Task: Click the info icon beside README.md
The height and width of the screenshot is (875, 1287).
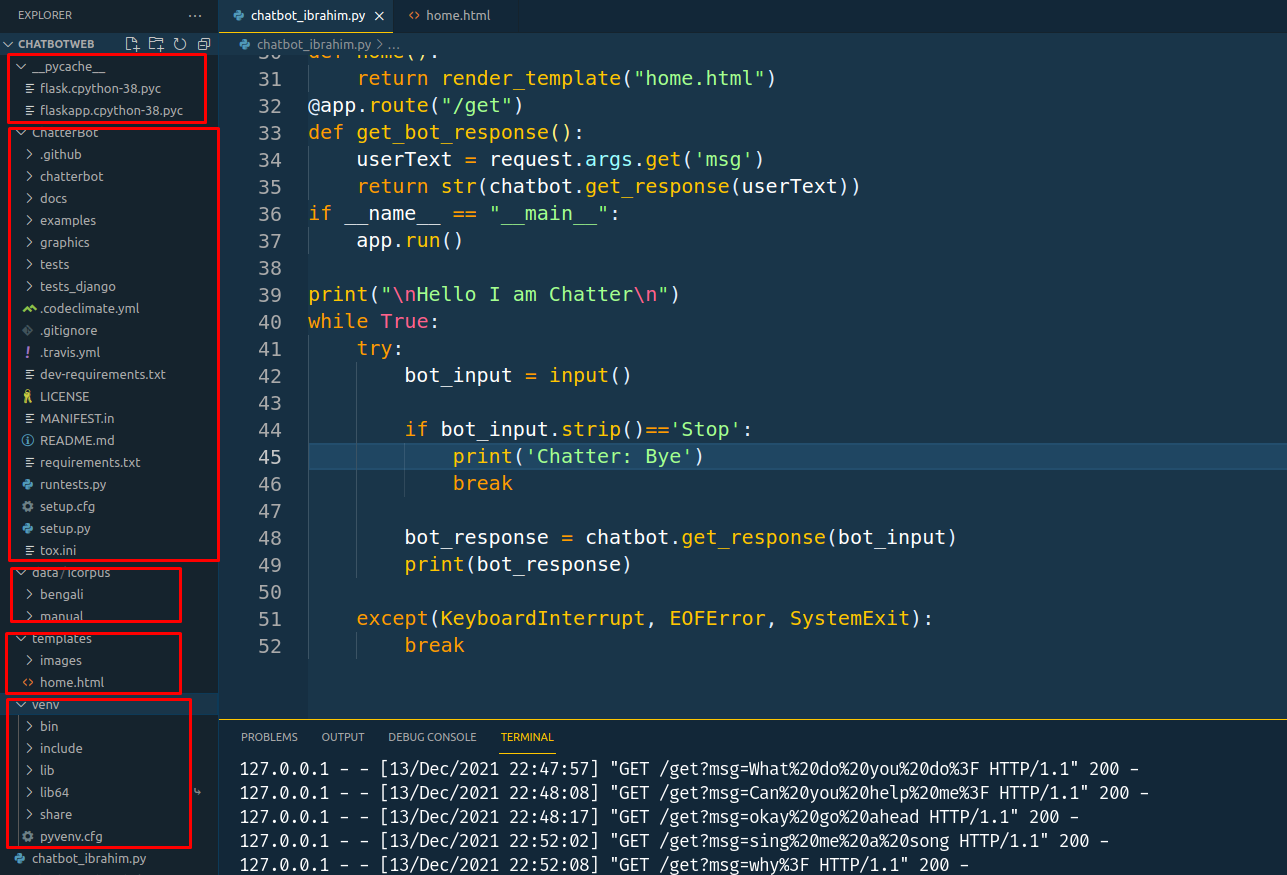Action: [x=28, y=440]
